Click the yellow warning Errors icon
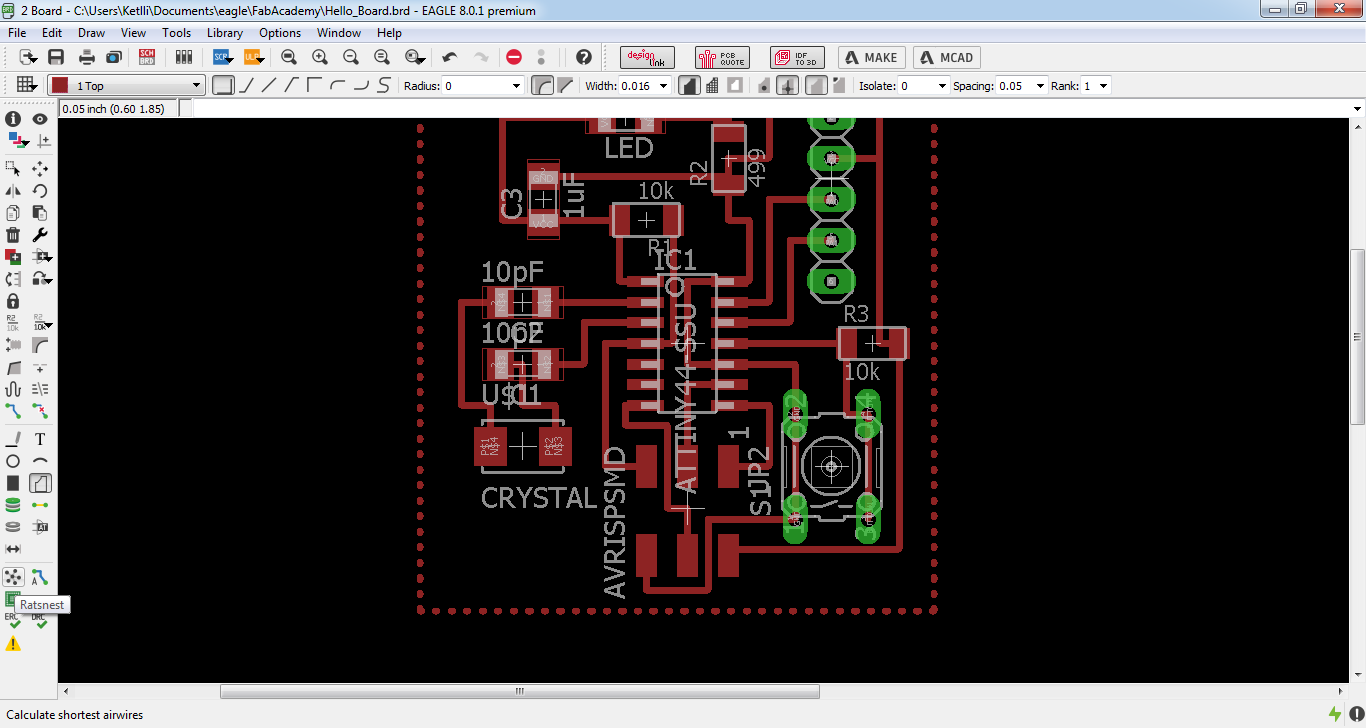1366x728 pixels. [x=13, y=644]
